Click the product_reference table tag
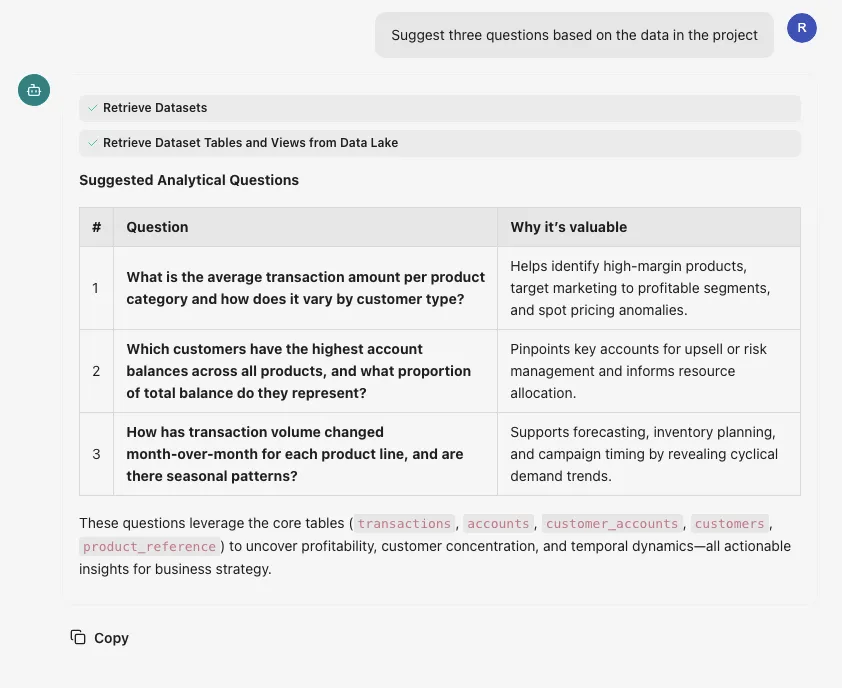This screenshot has width=842, height=688. click(x=150, y=547)
